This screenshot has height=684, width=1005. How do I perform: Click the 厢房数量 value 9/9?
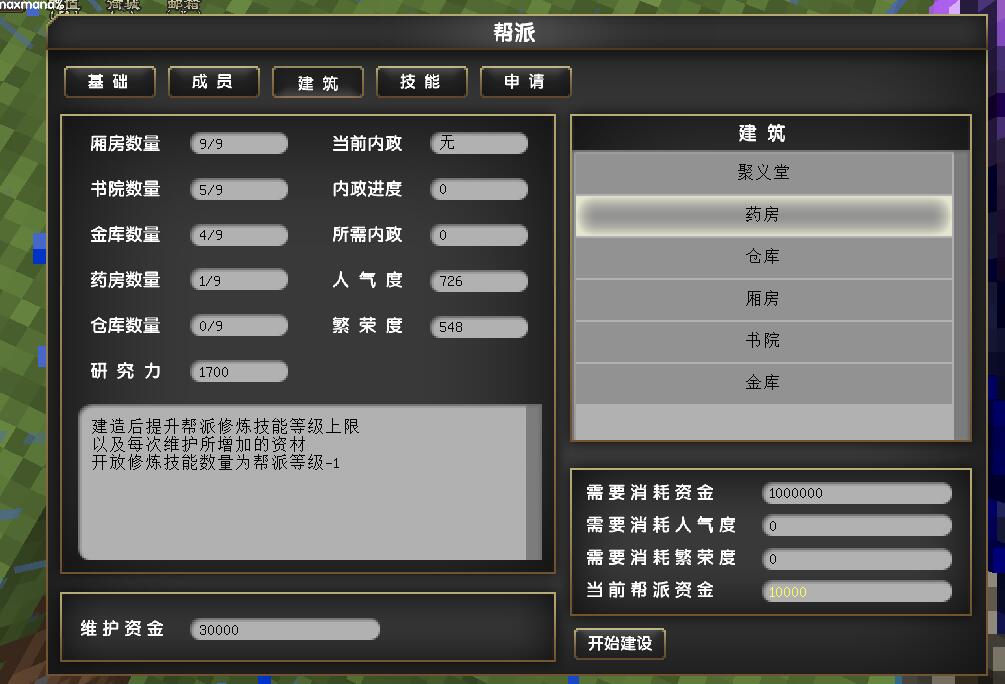pos(239,144)
